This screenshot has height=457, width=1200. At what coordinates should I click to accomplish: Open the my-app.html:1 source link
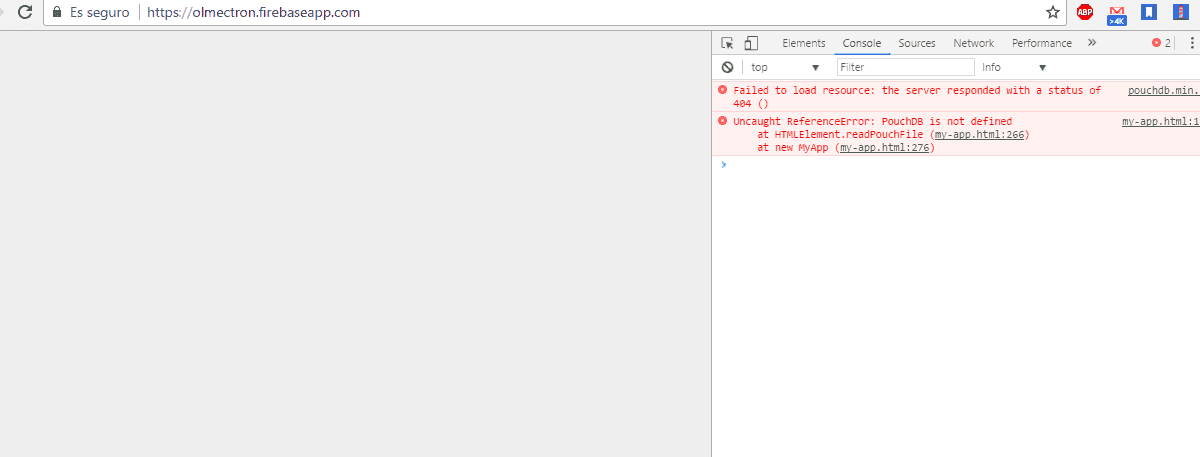(1160, 121)
